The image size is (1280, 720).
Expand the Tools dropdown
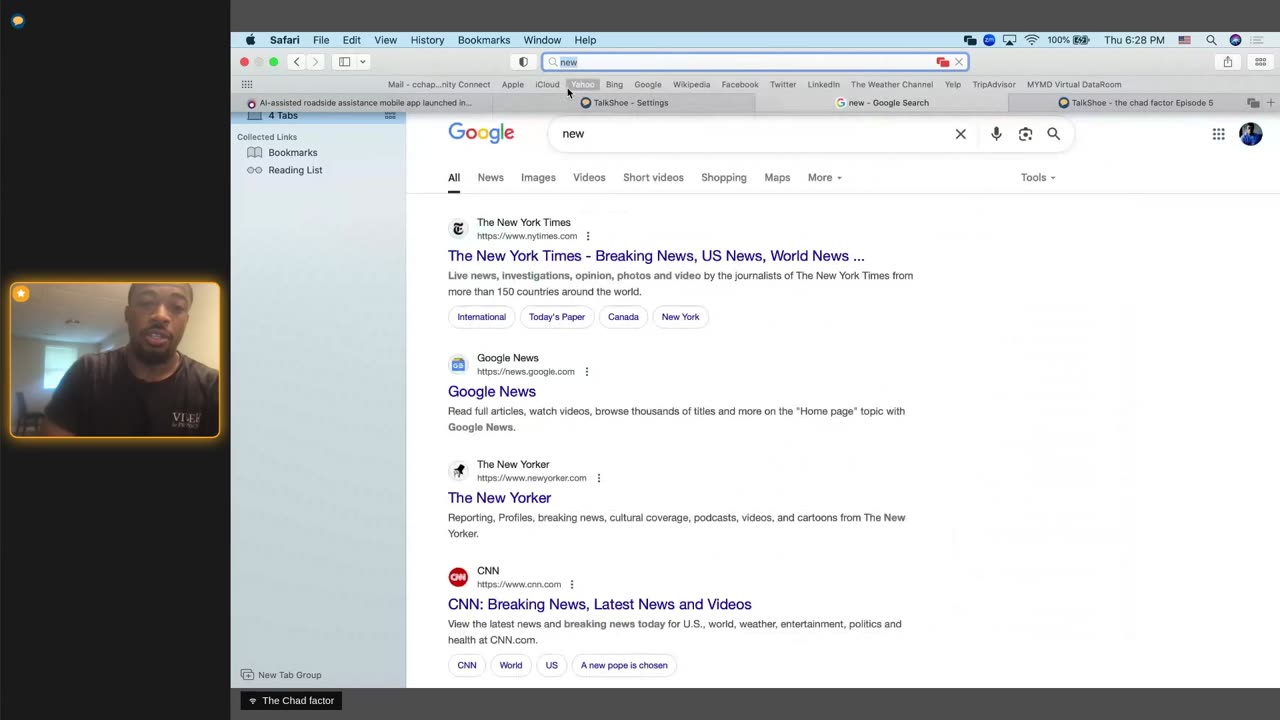1038,178
